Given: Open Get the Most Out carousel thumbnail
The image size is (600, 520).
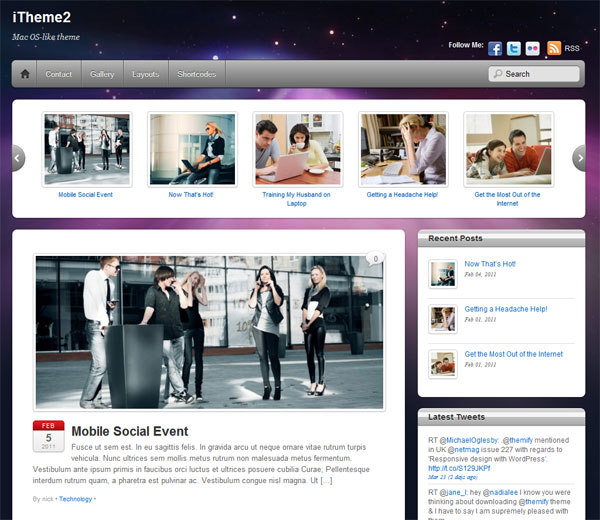Looking at the screenshot, I should [x=509, y=149].
